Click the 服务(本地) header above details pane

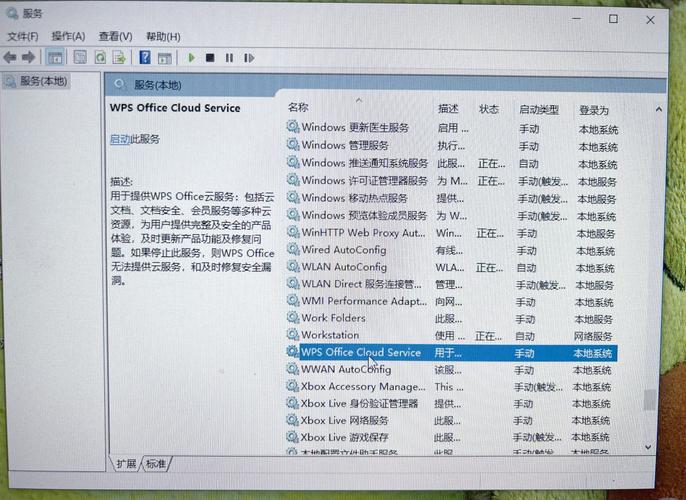click(158, 85)
